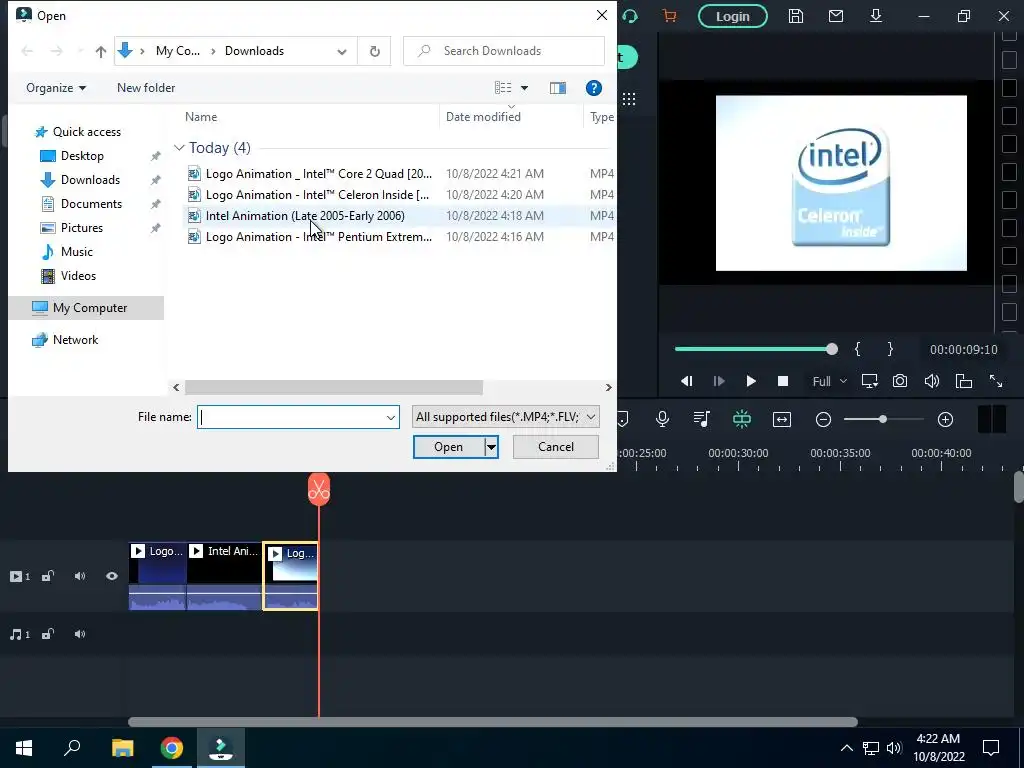The height and width of the screenshot is (768, 1024).
Task: Click the zoom-to-fit timeline icon
Action: pos(782,419)
